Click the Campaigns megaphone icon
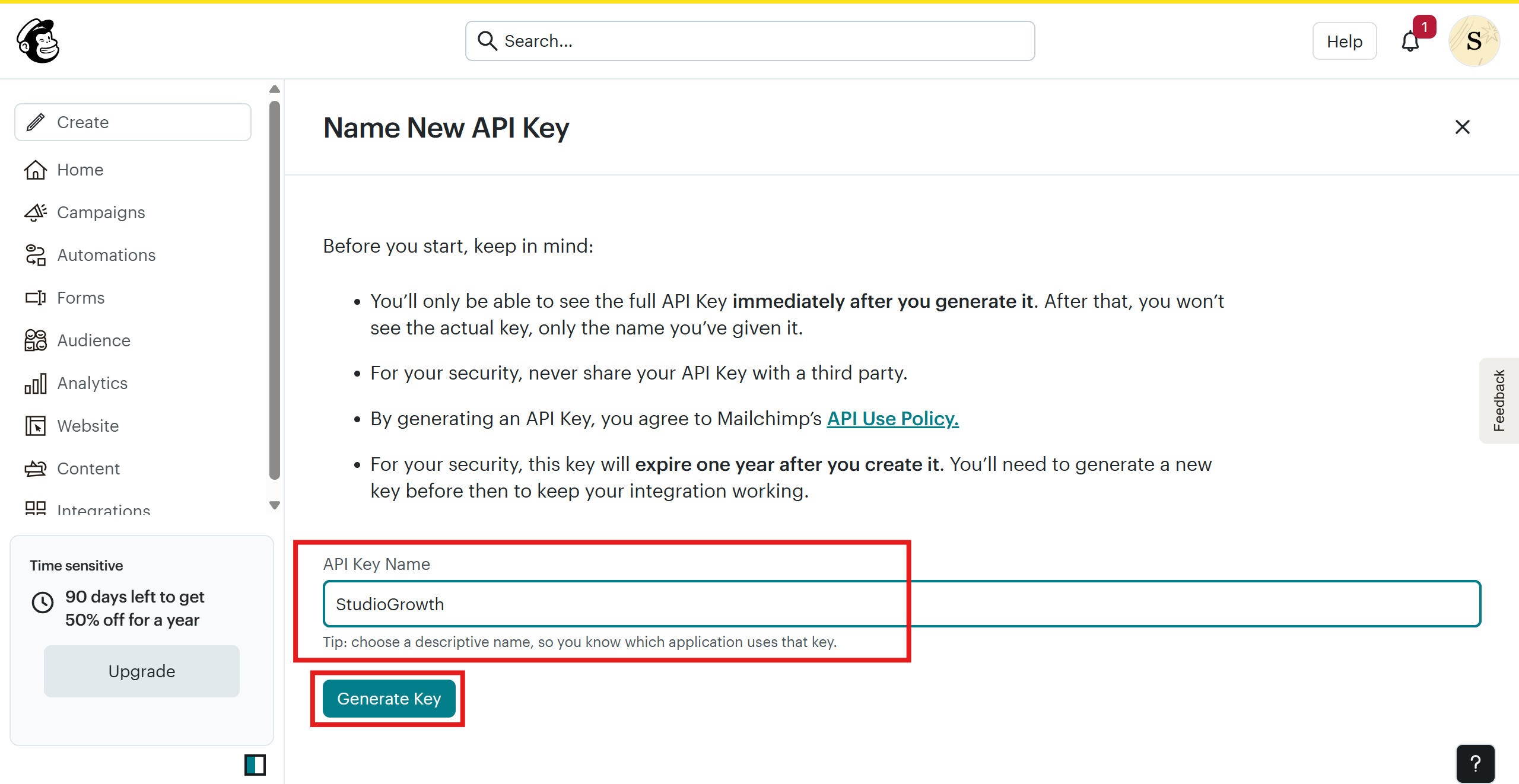 [36, 212]
